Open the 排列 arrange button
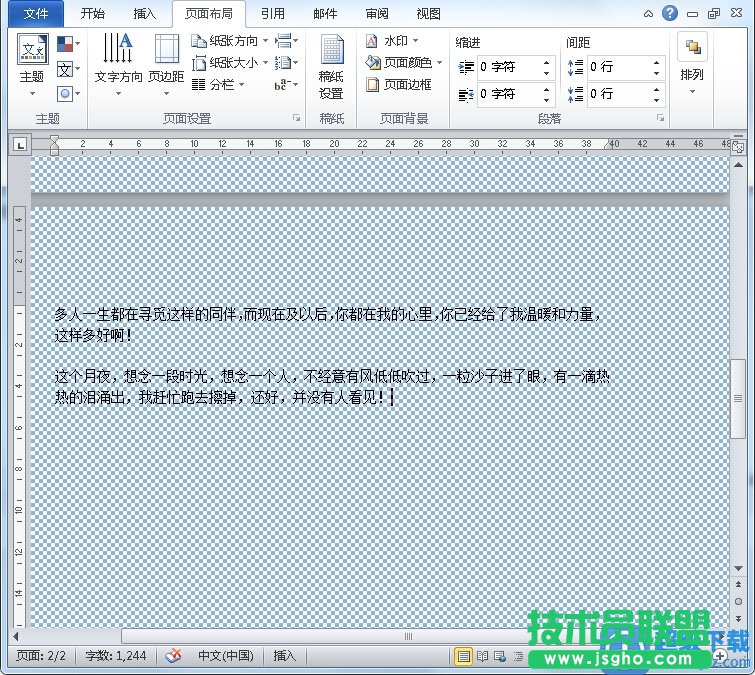This screenshot has height=675, width=755. click(x=691, y=58)
